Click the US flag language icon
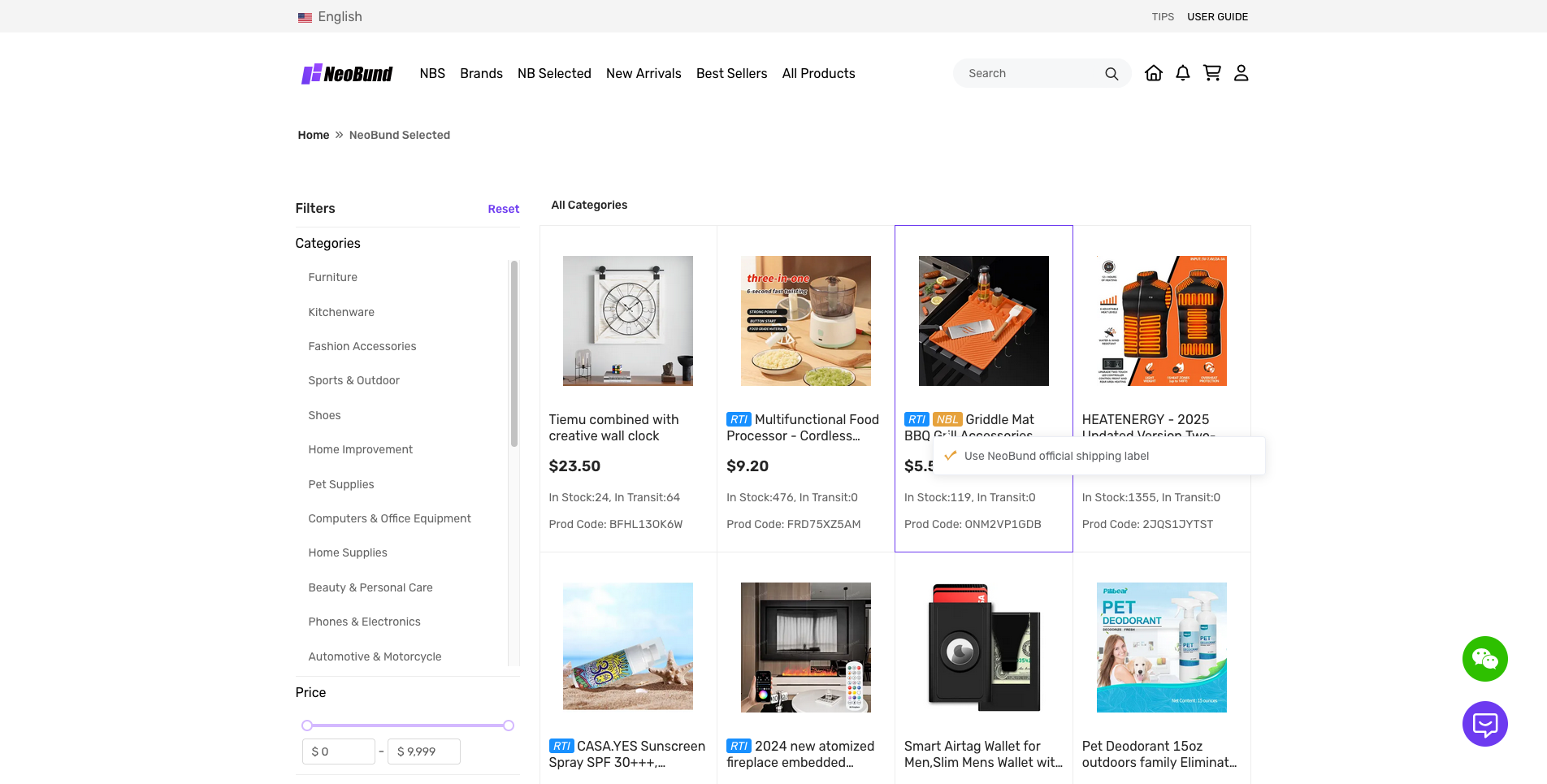Image resolution: width=1547 pixels, height=784 pixels. (x=305, y=17)
